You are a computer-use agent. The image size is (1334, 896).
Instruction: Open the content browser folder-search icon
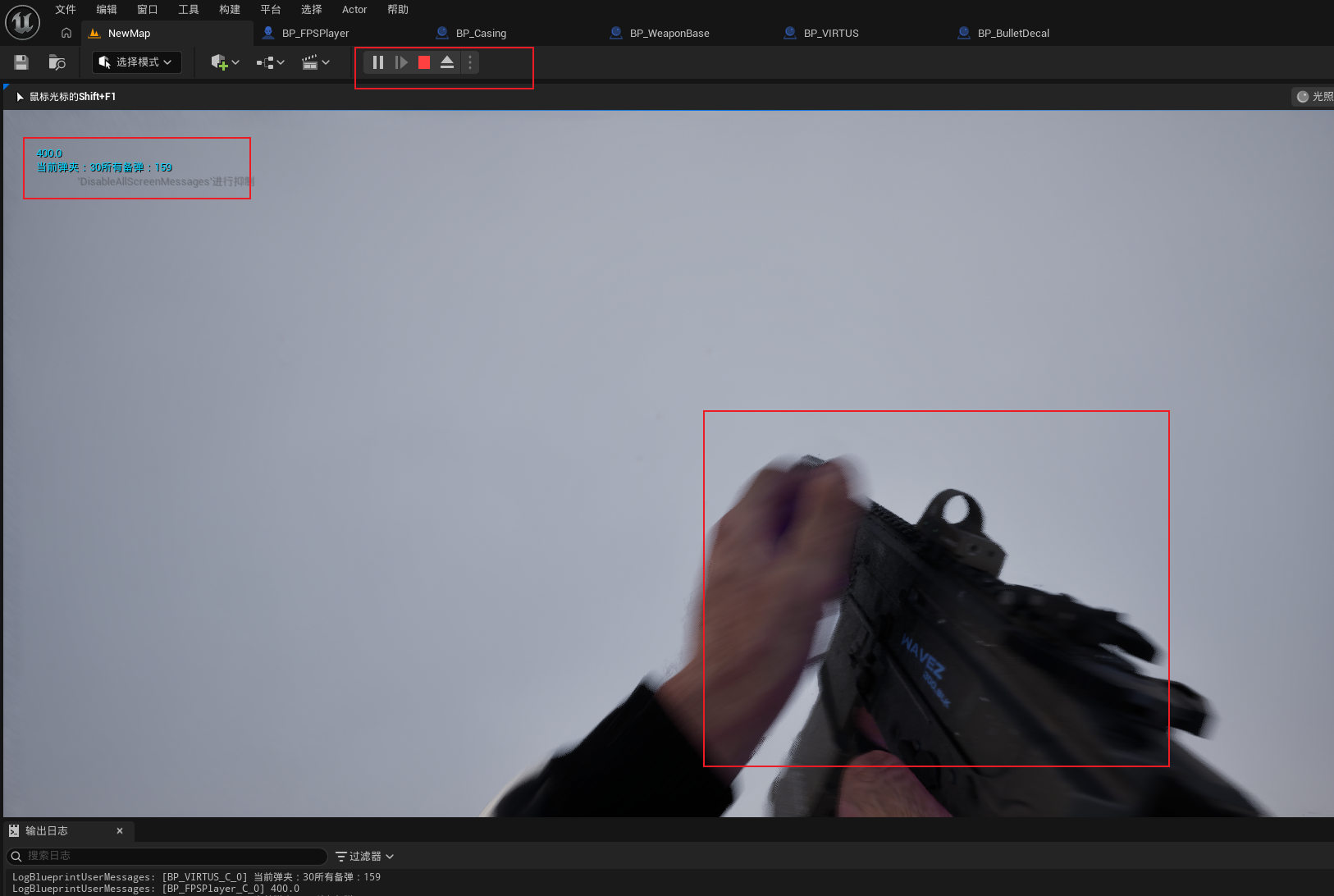tap(57, 62)
